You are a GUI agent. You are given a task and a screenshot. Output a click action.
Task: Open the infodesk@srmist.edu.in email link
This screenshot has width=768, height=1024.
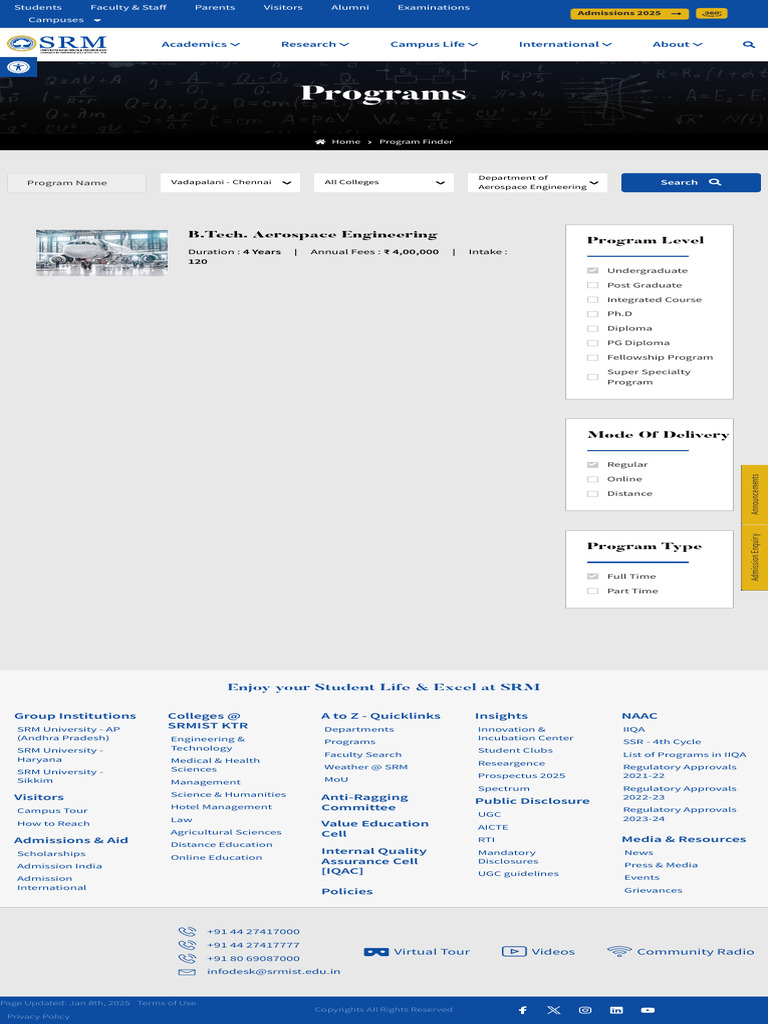coord(274,972)
